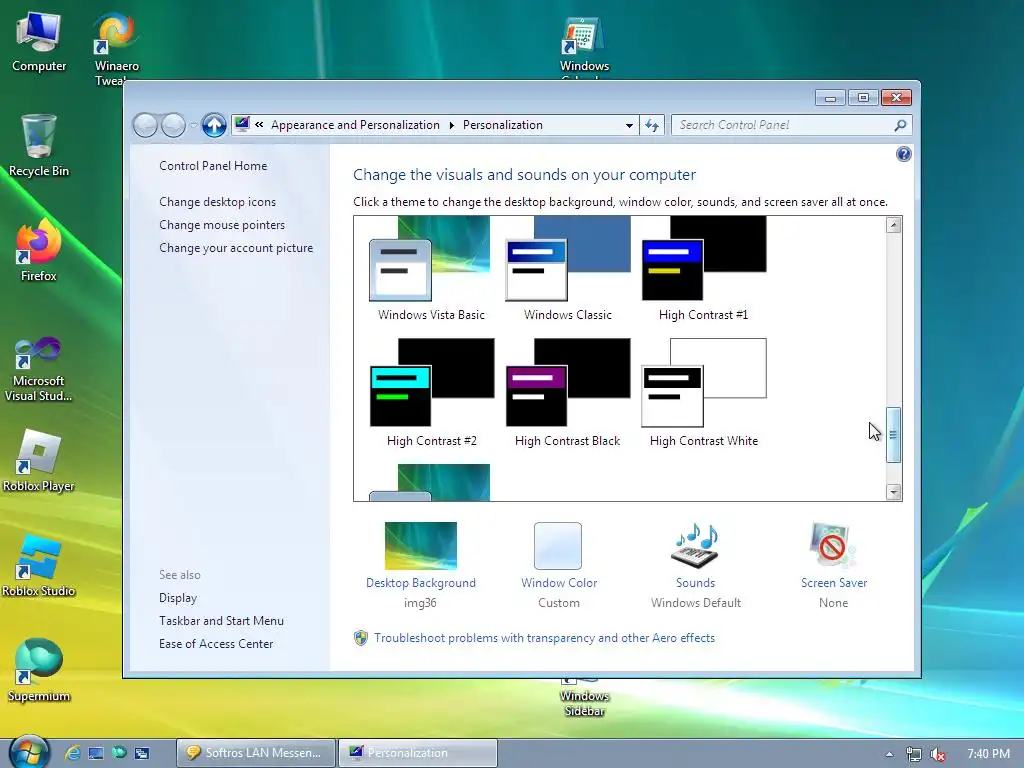Open the network tray icon
Image resolution: width=1024 pixels, height=768 pixels.
[x=914, y=754]
